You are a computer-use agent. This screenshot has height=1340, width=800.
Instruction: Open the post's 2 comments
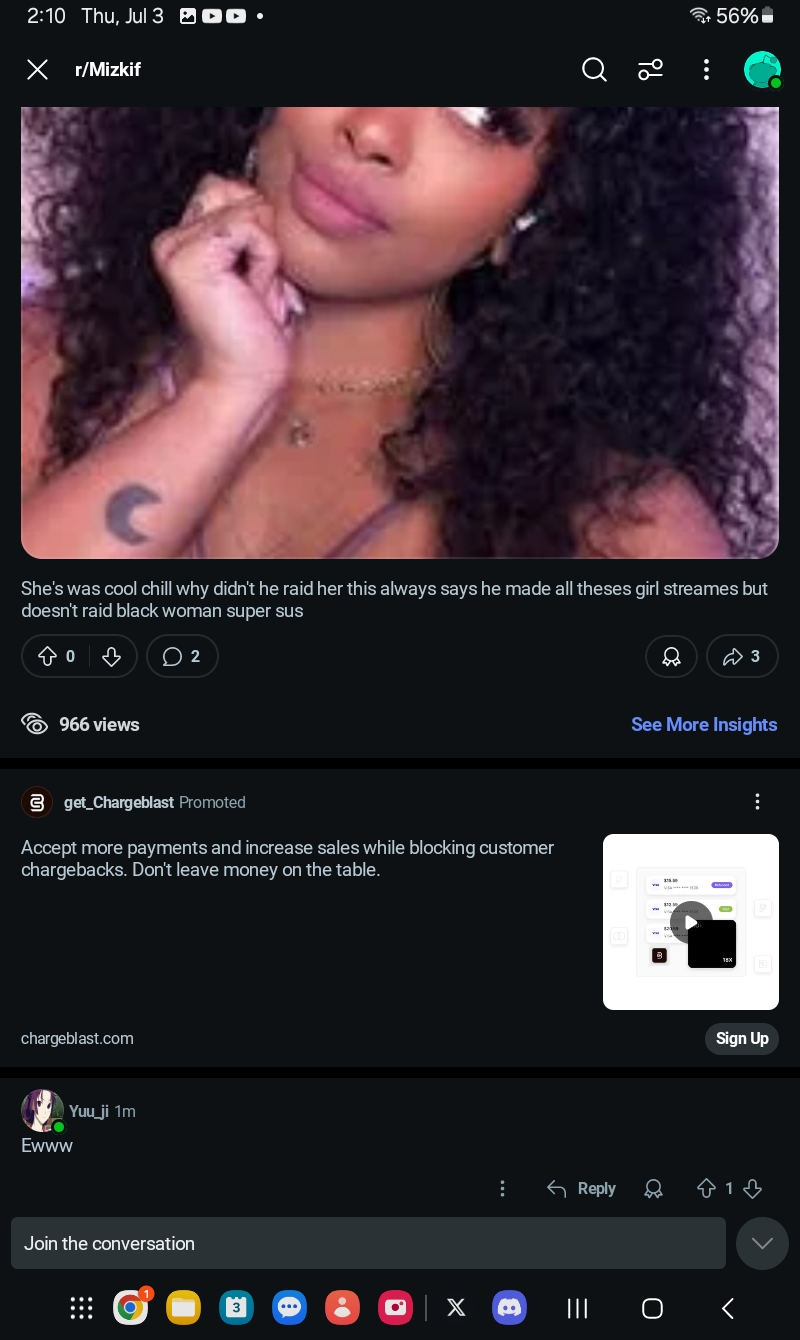click(182, 657)
